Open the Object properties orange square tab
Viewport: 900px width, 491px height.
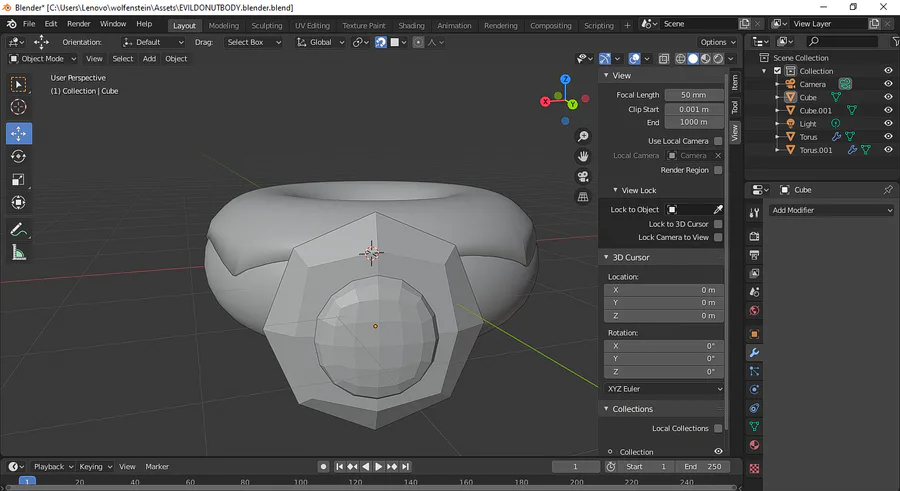click(754, 334)
